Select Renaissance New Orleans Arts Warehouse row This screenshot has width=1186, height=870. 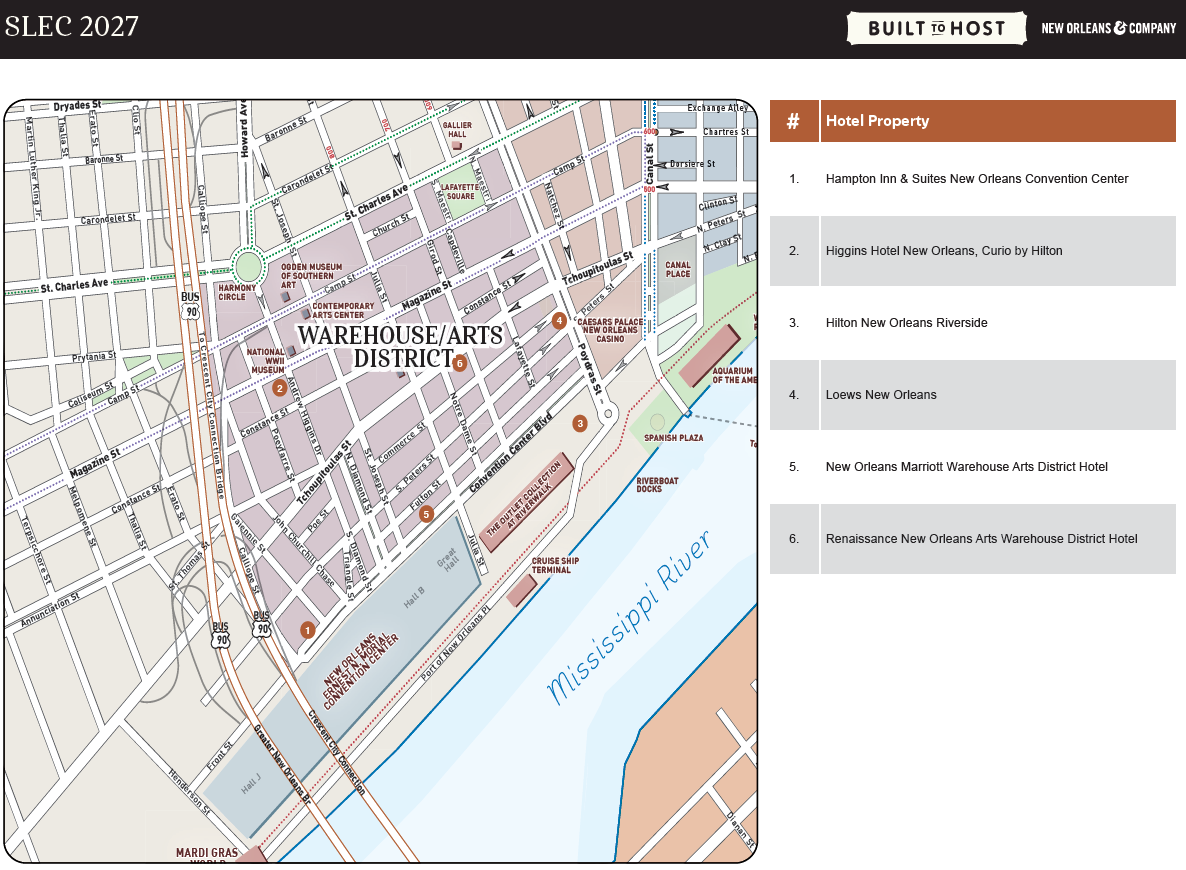pos(973,539)
